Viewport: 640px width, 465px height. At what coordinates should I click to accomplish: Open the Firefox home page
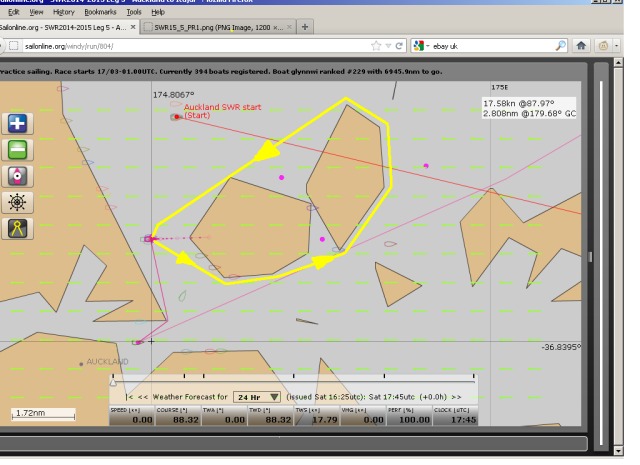pos(581,46)
